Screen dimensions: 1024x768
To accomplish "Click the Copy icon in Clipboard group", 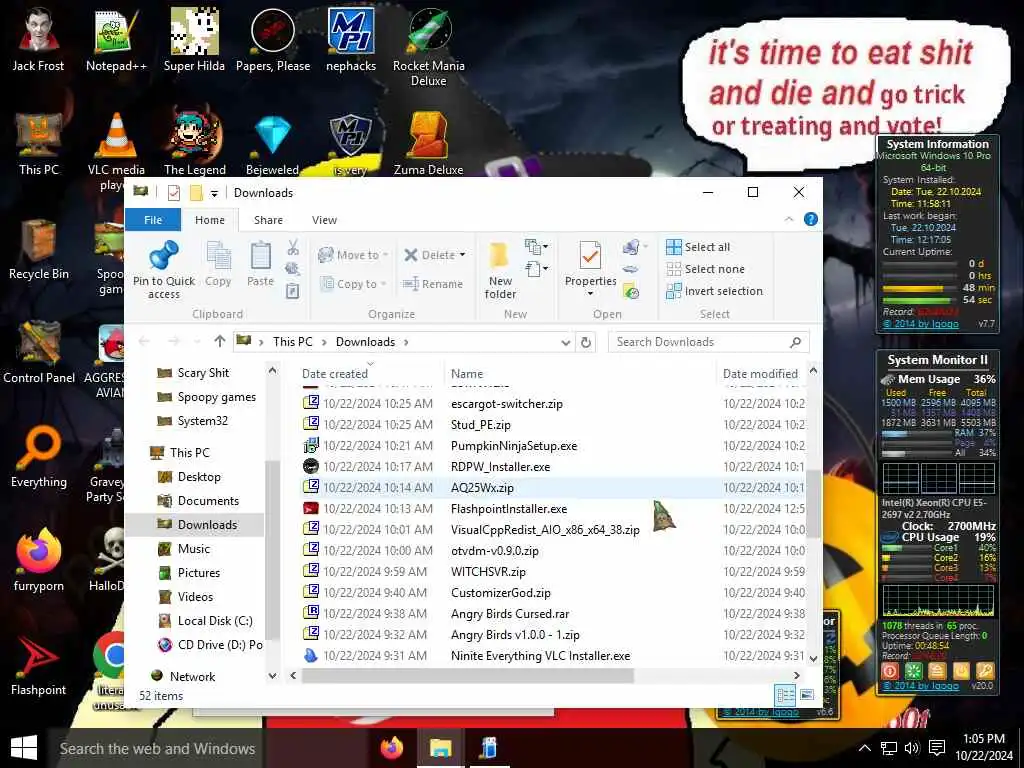I will (x=218, y=256).
